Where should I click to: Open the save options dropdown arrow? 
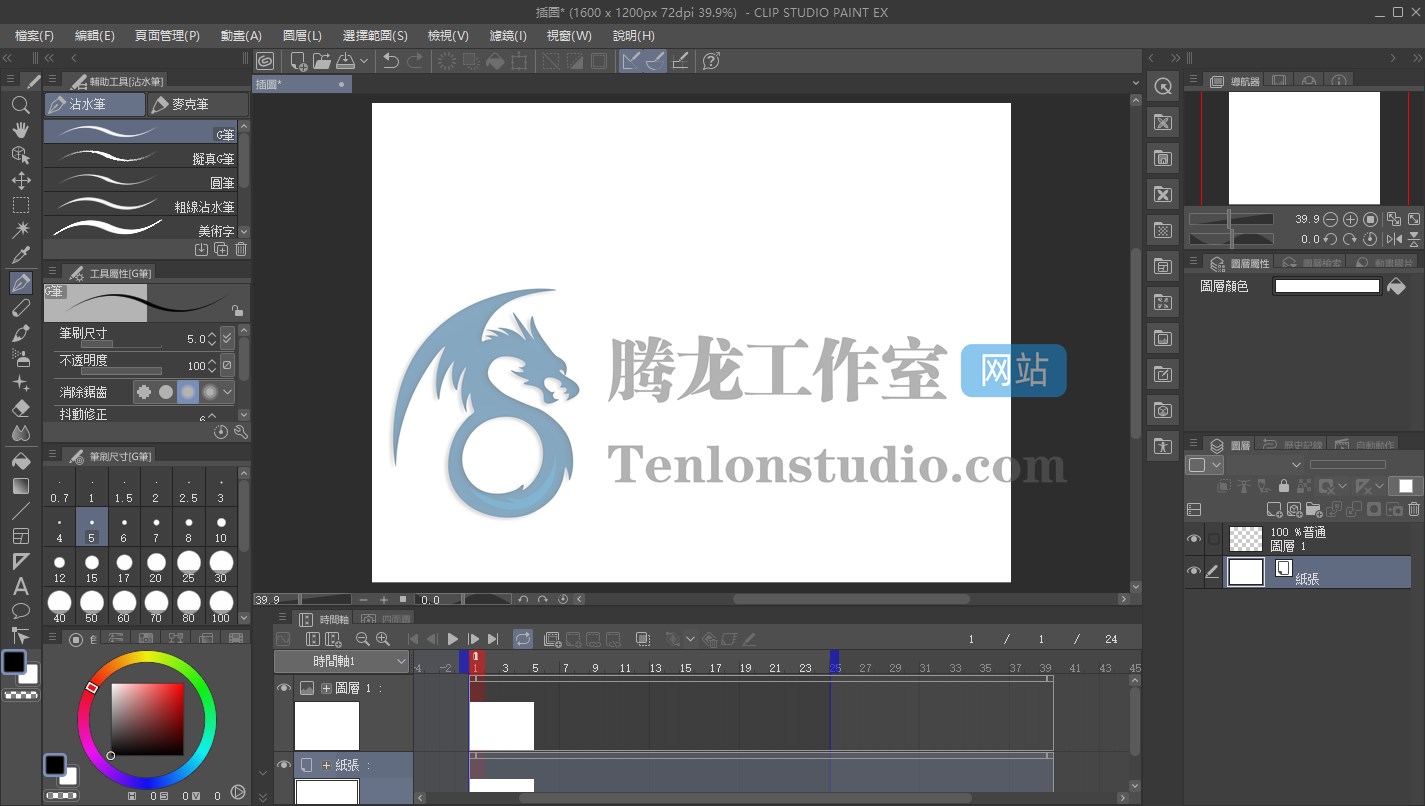click(364, 61)
